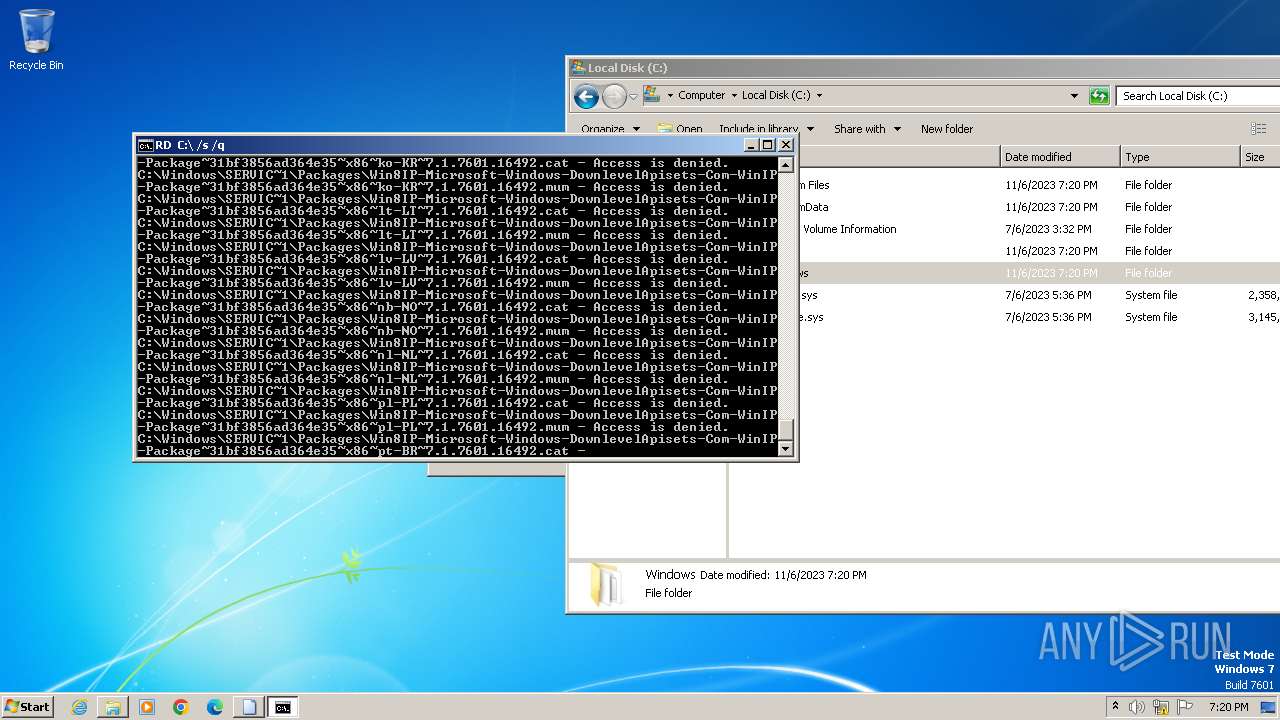Maximize the RD C:\ /s /q window
1280x720 pixels.
click(x=768, y=145)
